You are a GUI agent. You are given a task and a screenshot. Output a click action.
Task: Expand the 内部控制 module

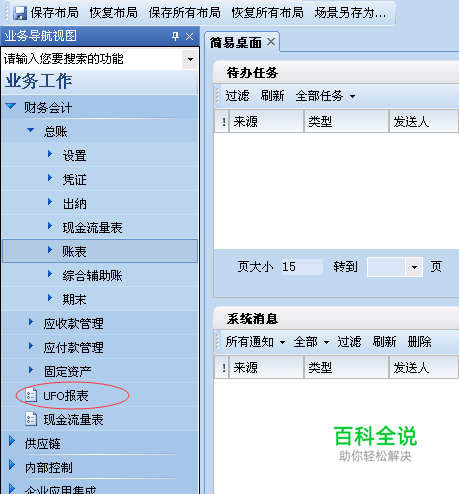(x=12, y=465)
